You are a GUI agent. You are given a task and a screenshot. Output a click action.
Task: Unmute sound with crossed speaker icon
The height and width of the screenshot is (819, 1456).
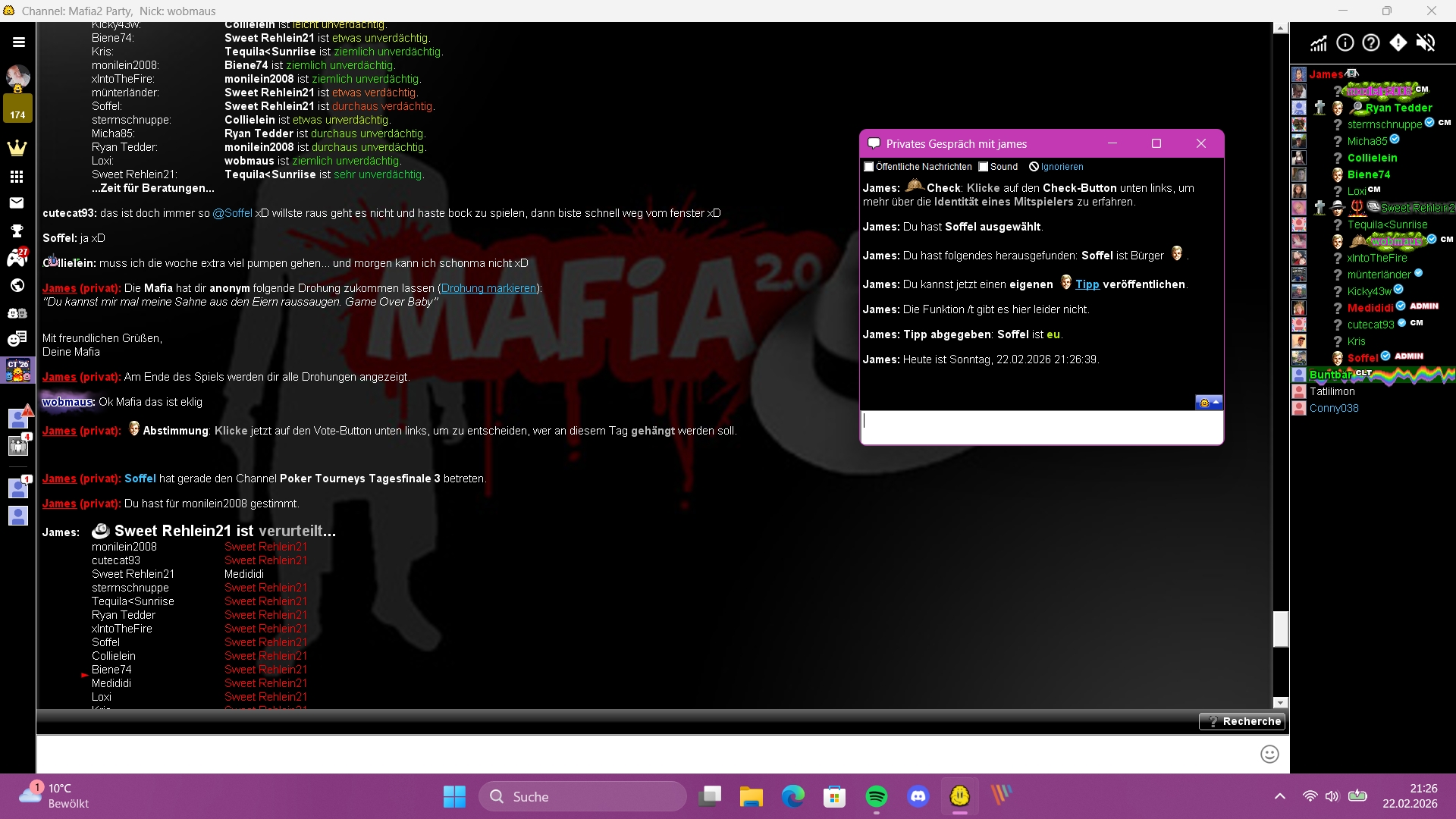point(1426,42)
